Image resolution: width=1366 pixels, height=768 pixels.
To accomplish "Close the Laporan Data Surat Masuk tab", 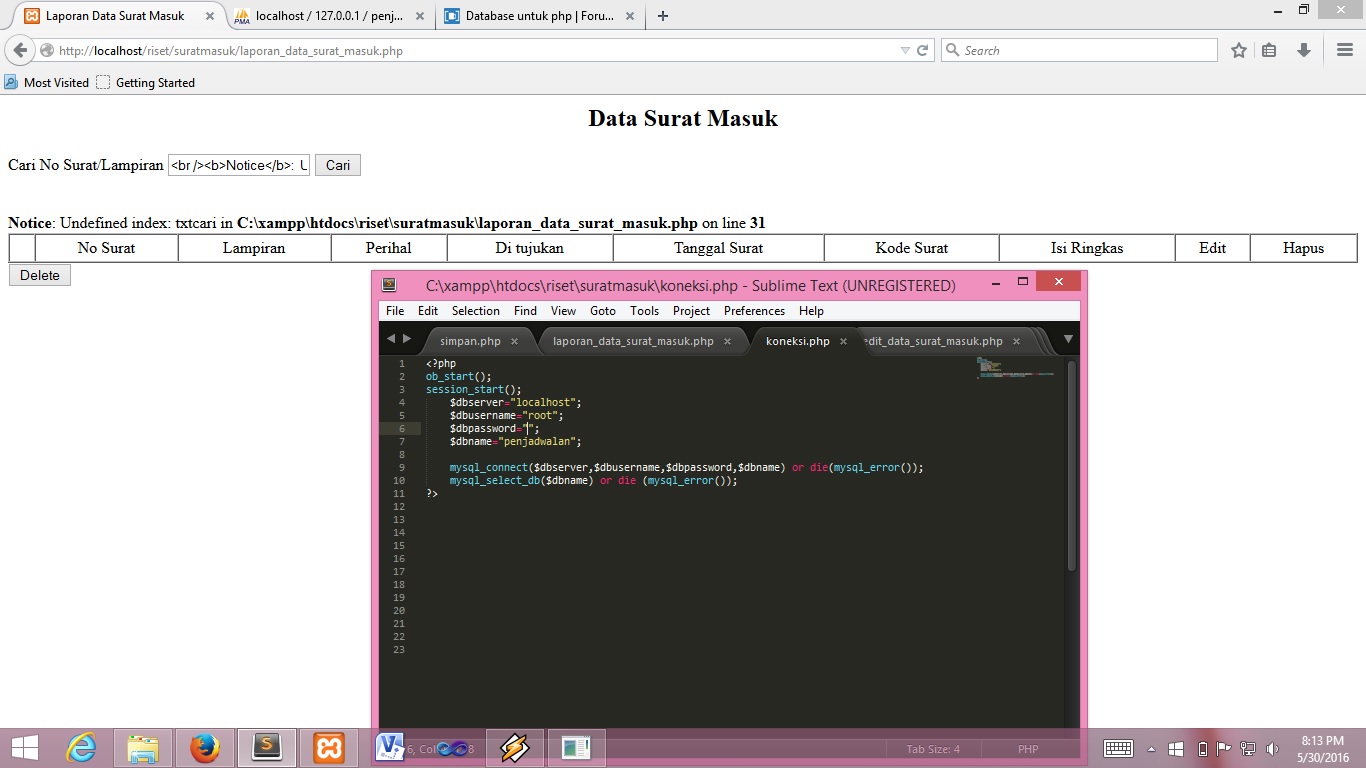I will (x=208, y=16).
